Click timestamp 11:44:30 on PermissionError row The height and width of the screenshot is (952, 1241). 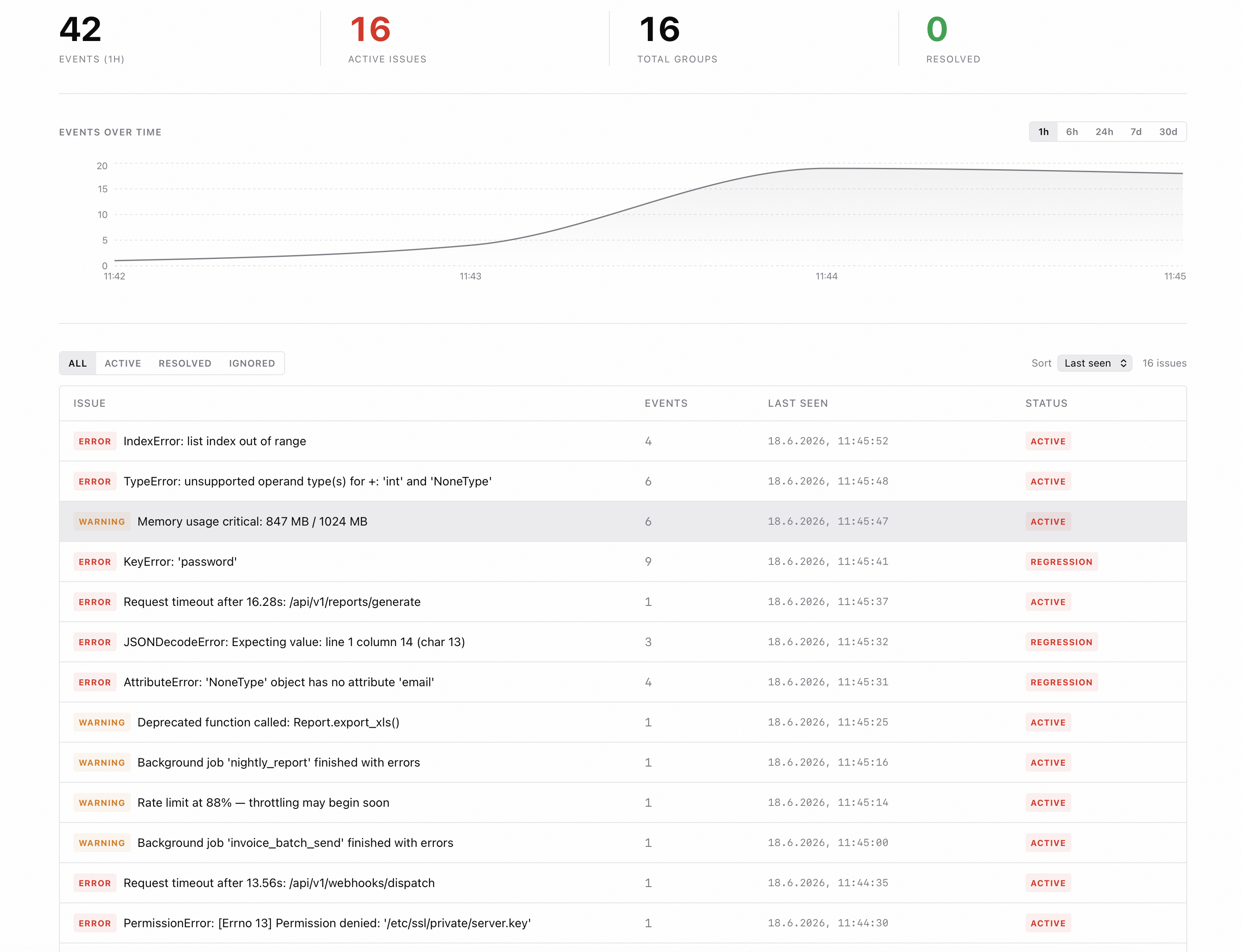828,923
